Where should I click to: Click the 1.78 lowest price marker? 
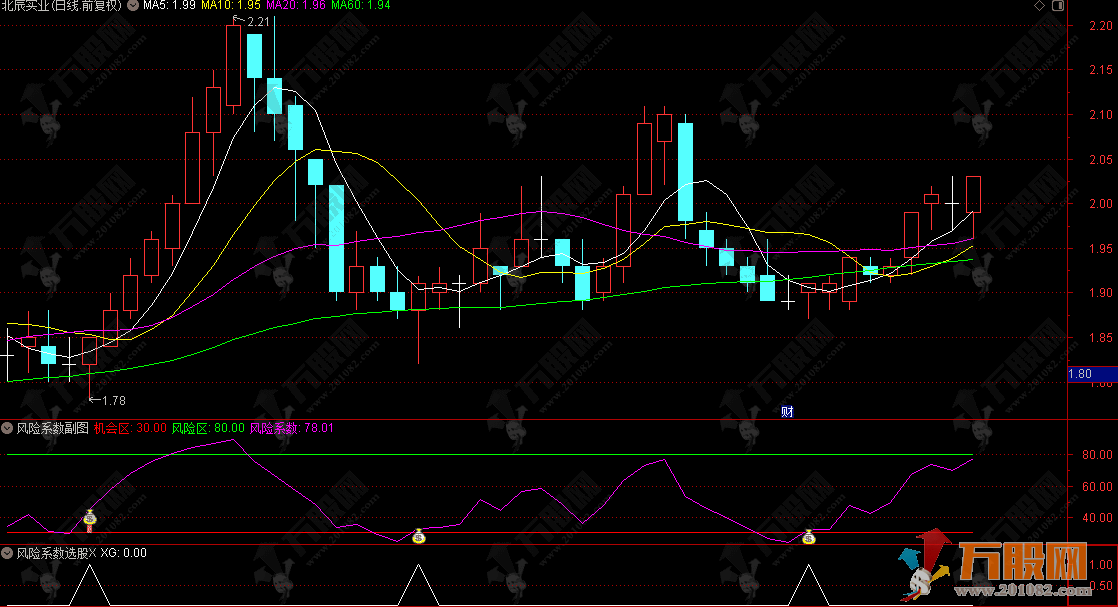pyautogui.click(x=111, y=401)
